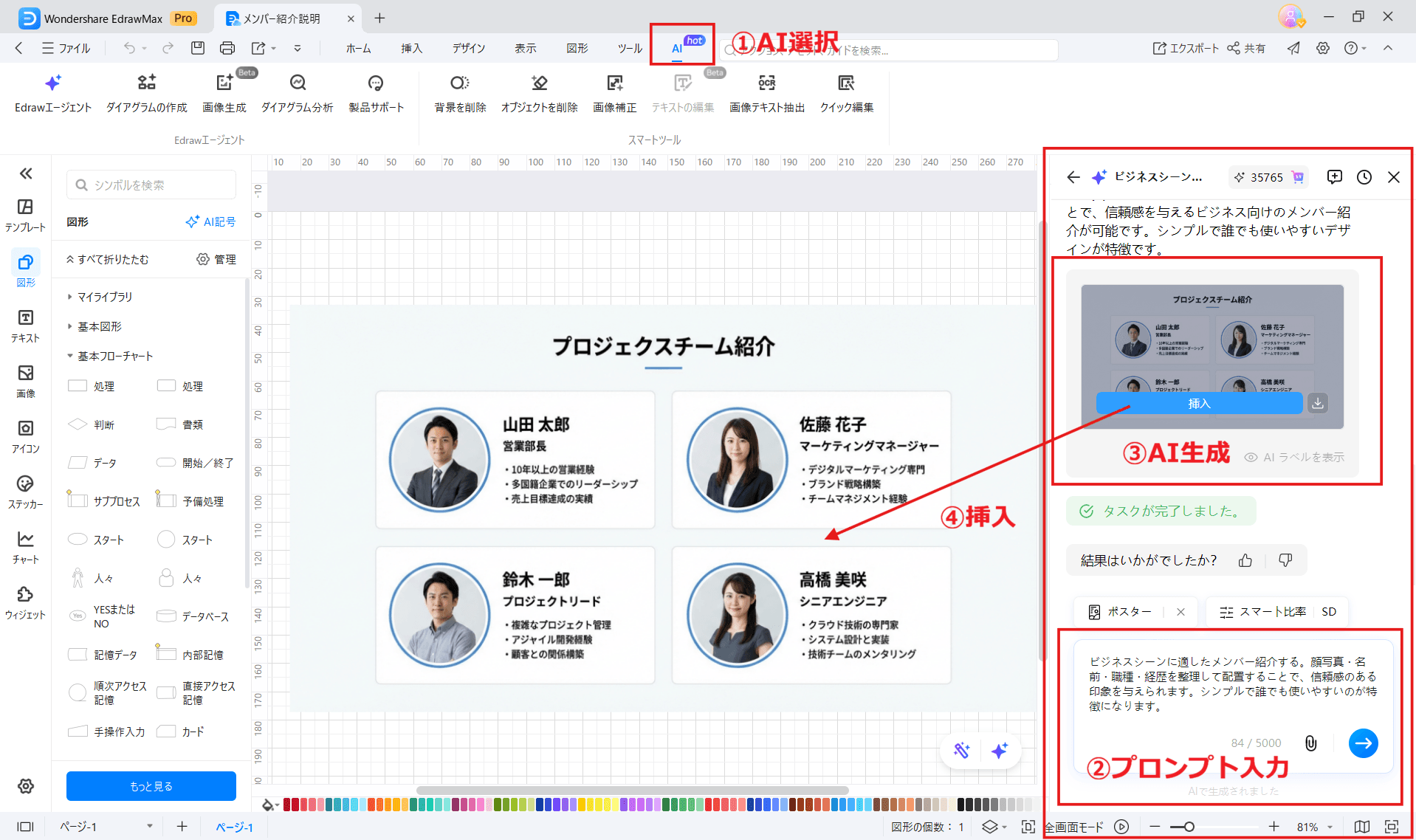Open the 画像生成 (image generation) tool
This screenshot has height=840, width=1416.
click(x=224, y=93)
